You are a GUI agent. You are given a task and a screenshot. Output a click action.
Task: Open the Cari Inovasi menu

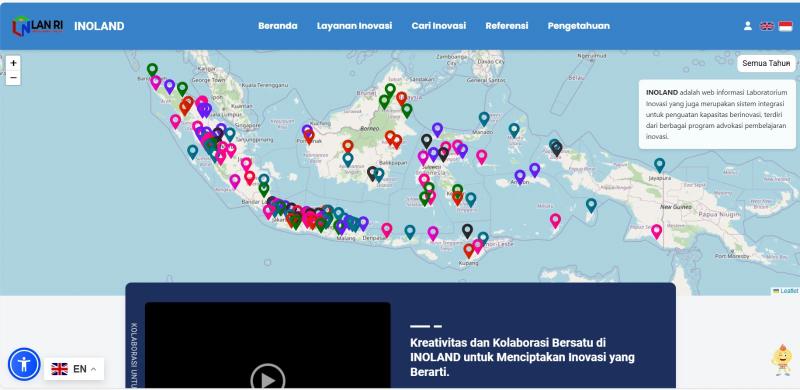pyautogui.click(x=439, y=26)
